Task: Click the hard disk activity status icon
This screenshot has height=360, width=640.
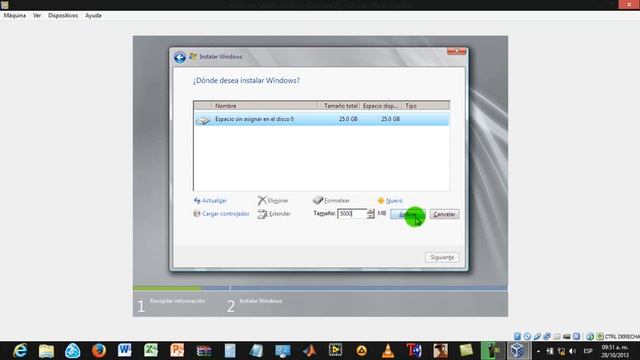Action: (x=517, y=336)
